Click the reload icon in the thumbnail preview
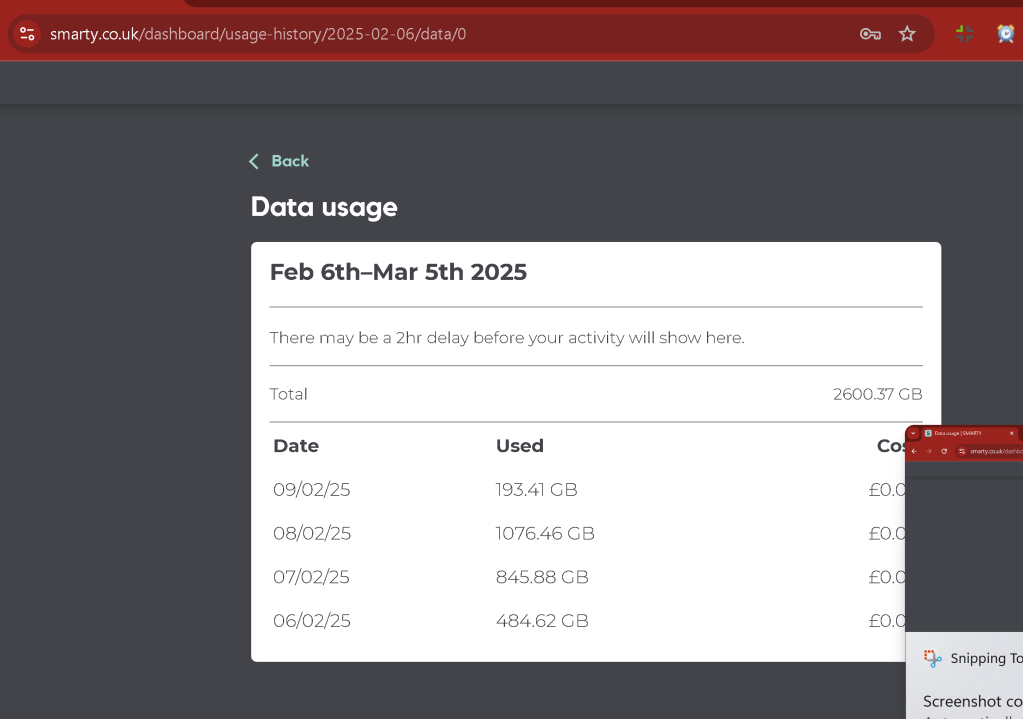The height and width of the screenshot is (719, 1023). tap(944, 451)
